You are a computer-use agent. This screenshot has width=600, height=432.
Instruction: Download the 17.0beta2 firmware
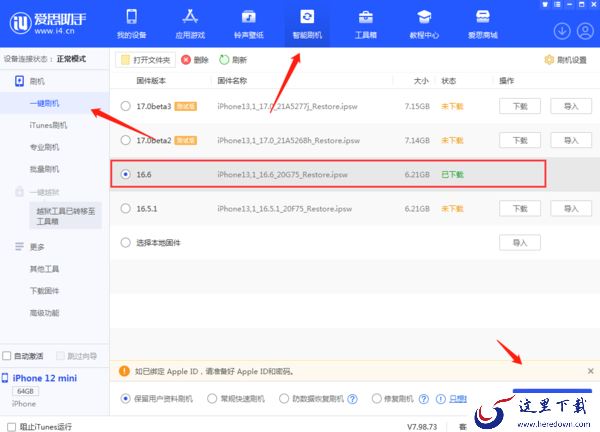[x=520, y=140]
